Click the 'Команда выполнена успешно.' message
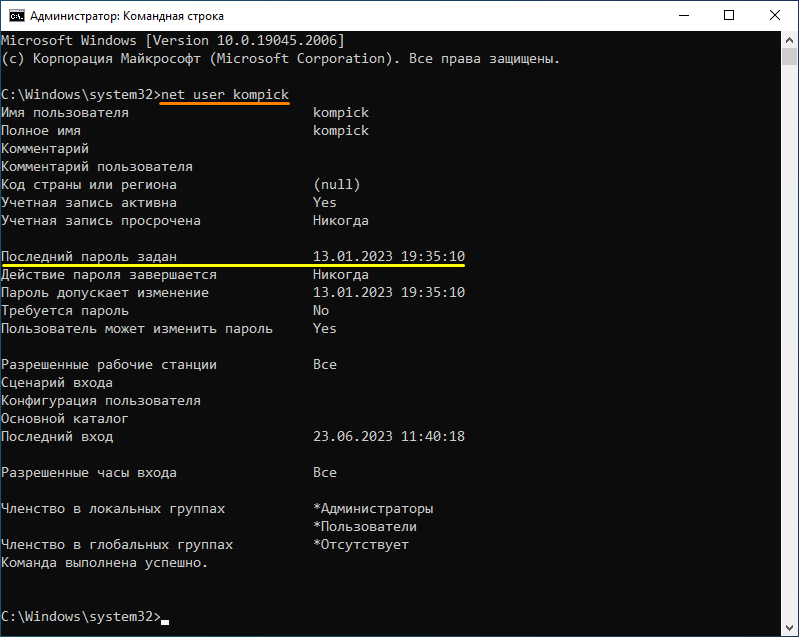Viewport: 799px width, 637px height. (104, 563)
